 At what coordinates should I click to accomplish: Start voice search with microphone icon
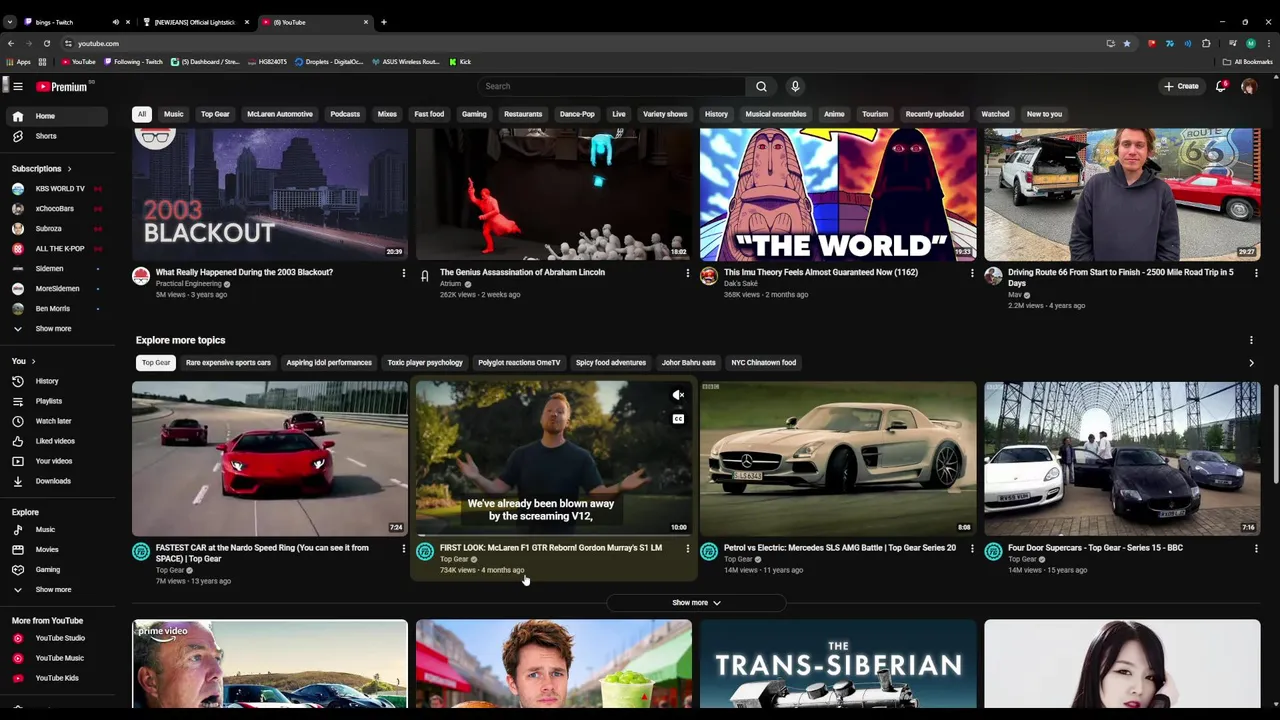[x=795, y=87]
